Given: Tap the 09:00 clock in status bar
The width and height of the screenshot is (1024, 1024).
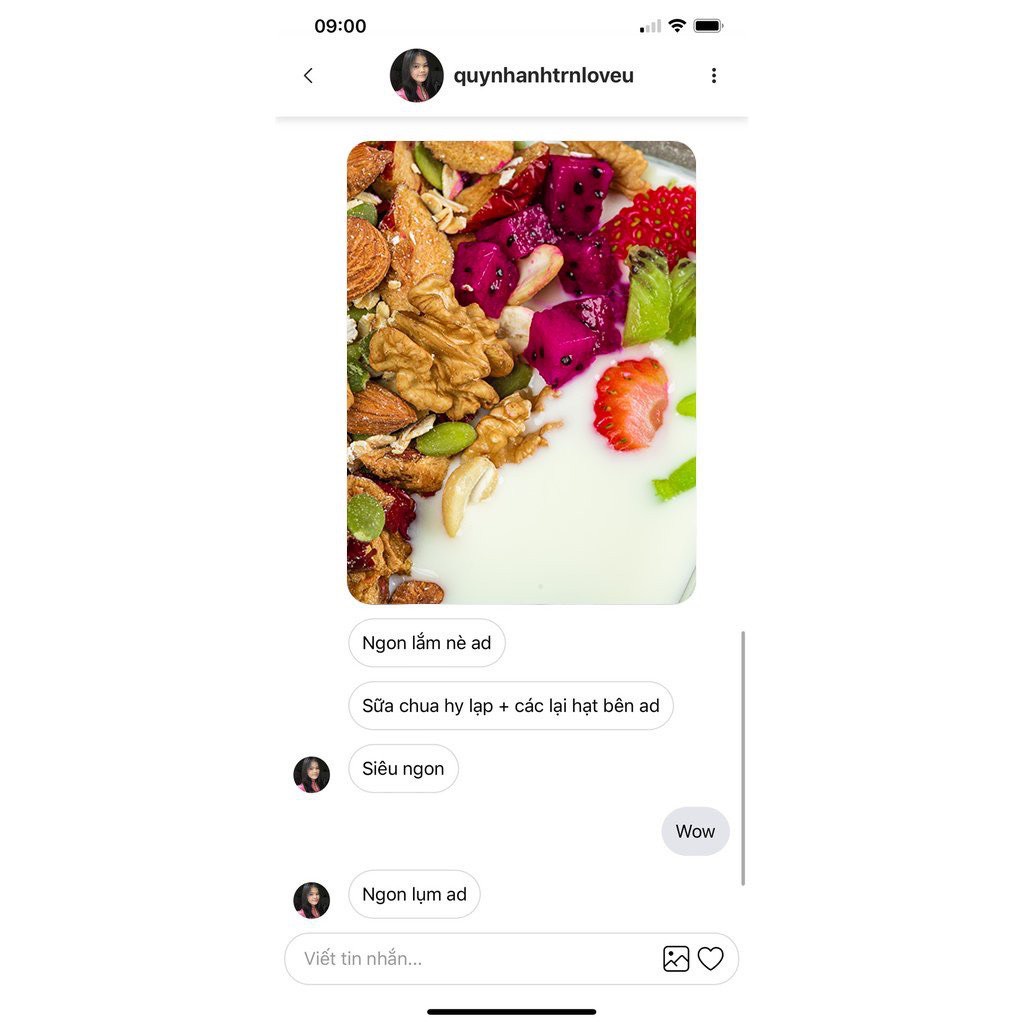Looking at the screenshot, I should pyautogui.click(x=340, y=26).
